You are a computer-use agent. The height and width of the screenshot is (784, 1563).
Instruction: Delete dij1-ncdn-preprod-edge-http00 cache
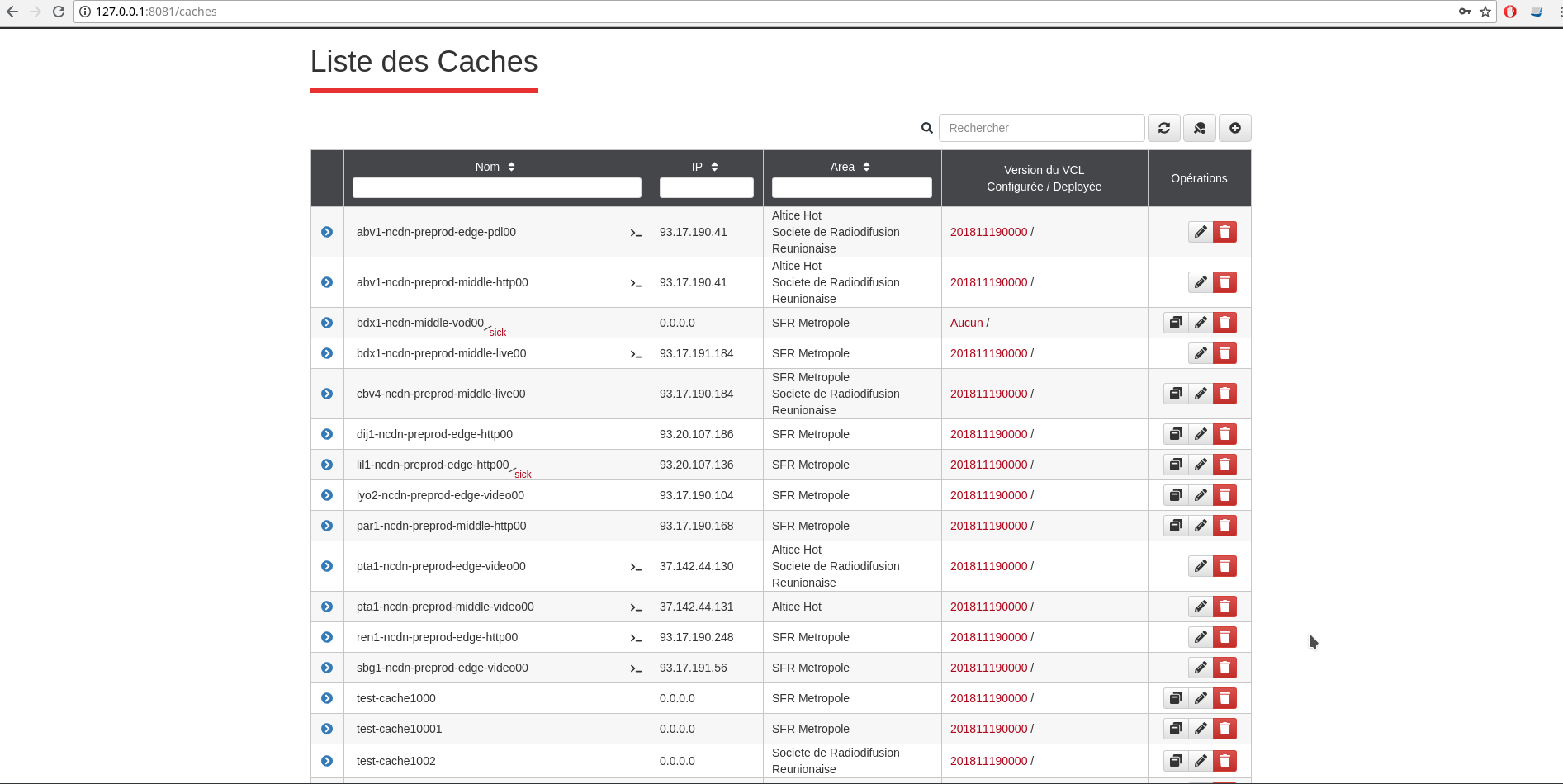pyautogui.click(x=1225, y=434)
